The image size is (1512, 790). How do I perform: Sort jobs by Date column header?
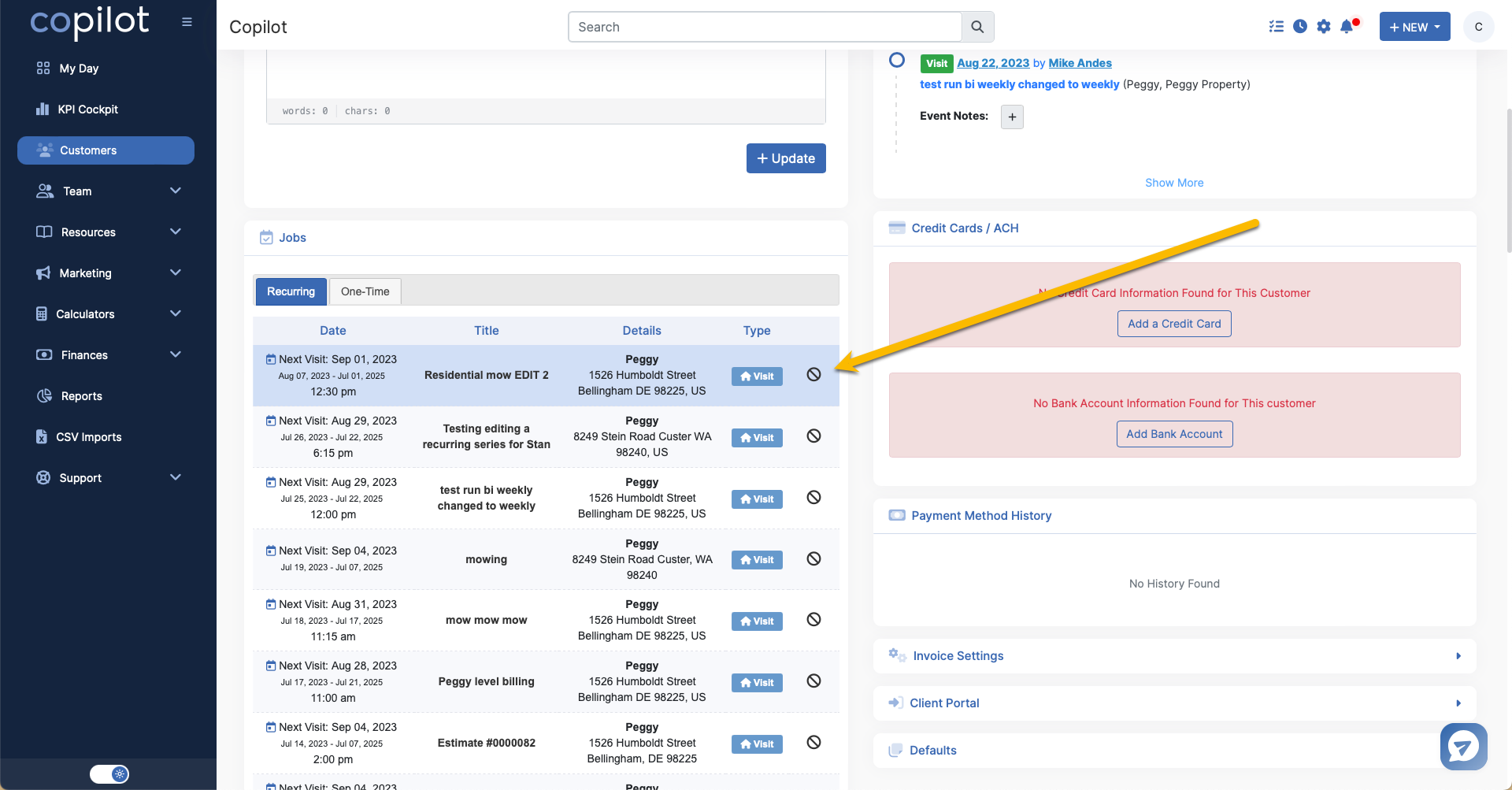click(x=333, y=331)
